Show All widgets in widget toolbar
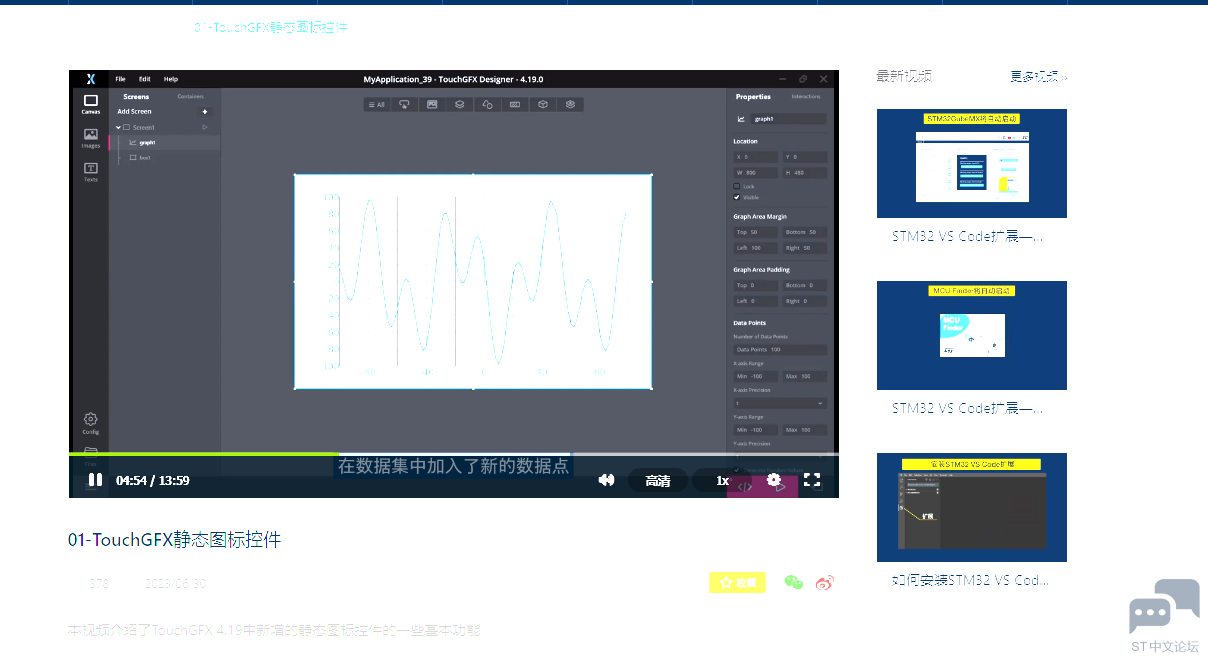The width and height of the screenshot is (1208, 662). click(x=376, y=104)
